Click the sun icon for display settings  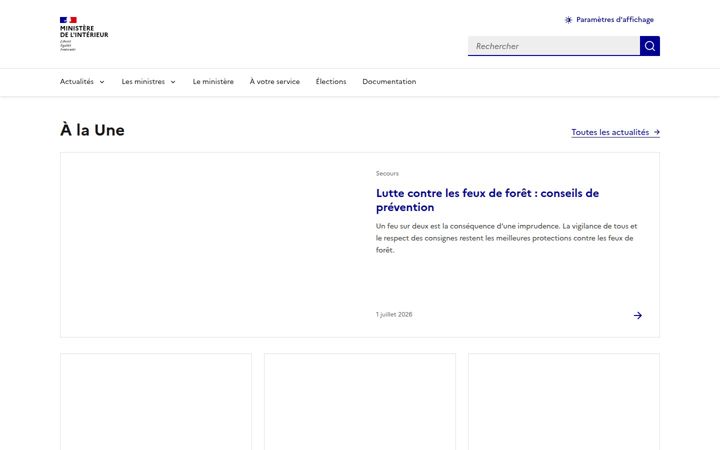point(568,20)
